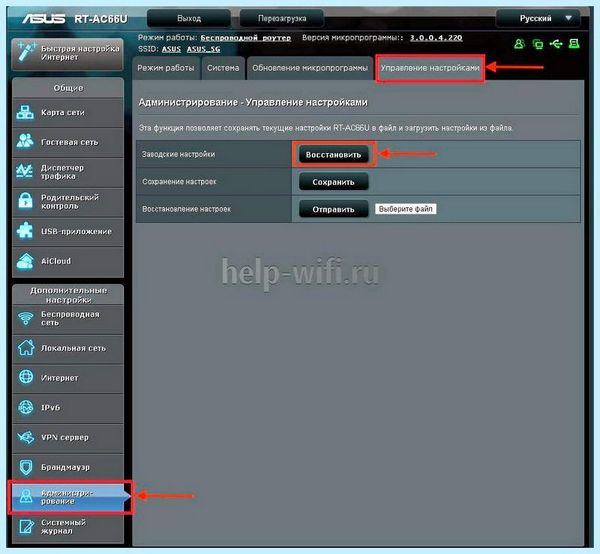Screen dimensions: 600x554
Task: Open Брандмауэр menu label
Action: pos(65,467)
